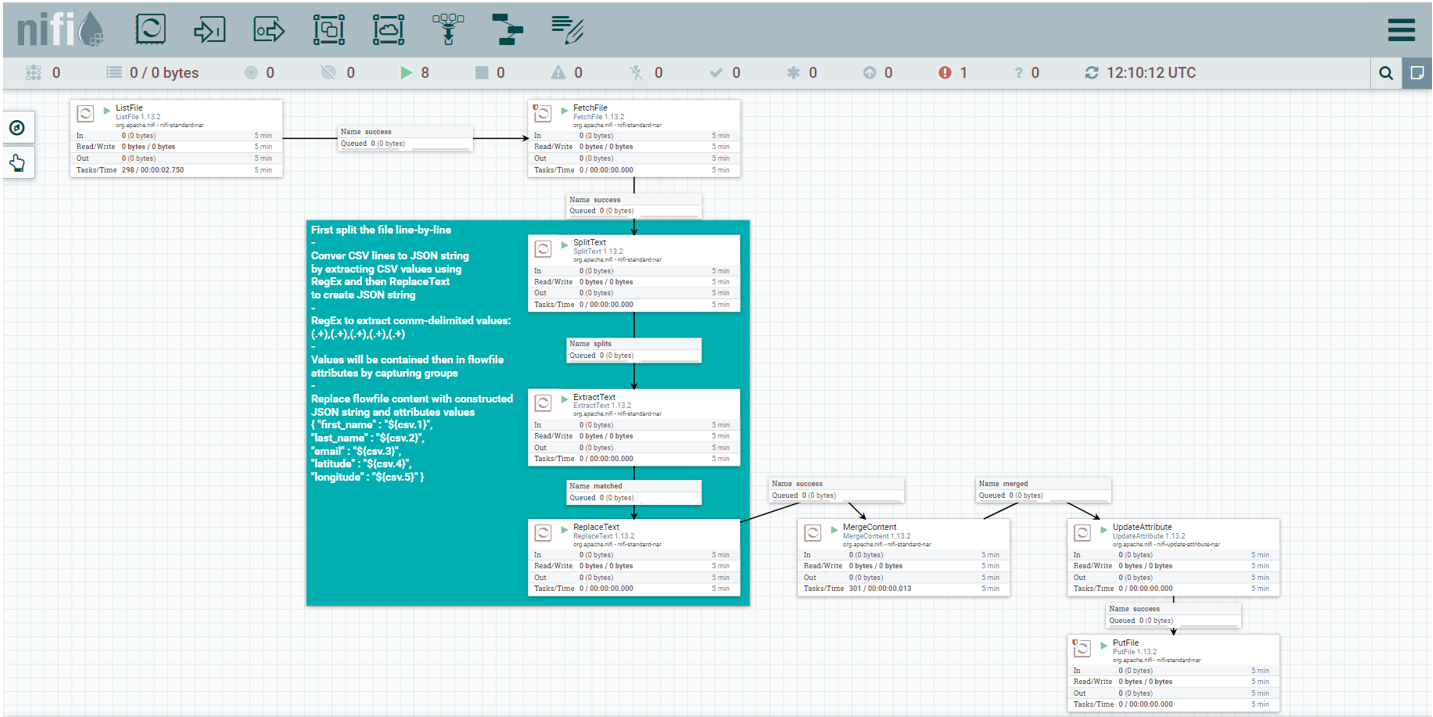Select the matched connection label
1433x717 pixels.
[634, 492]
